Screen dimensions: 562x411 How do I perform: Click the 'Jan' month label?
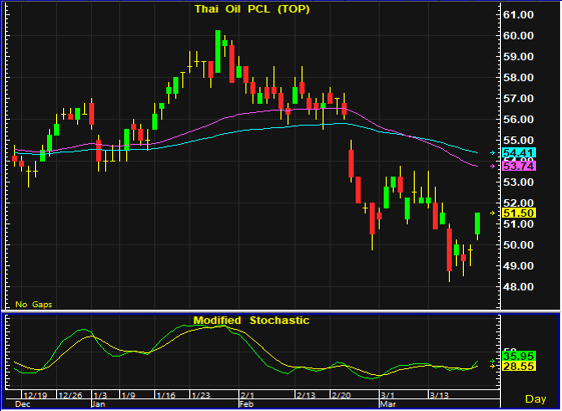98,404
